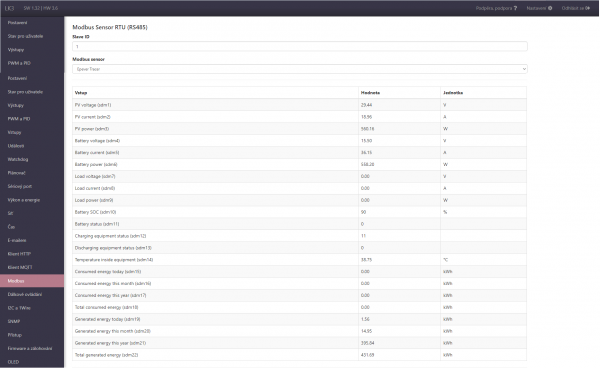Select Výkon a energie in sidebar
This screenshot has height=368, width=600.
(x=24, y=200)
